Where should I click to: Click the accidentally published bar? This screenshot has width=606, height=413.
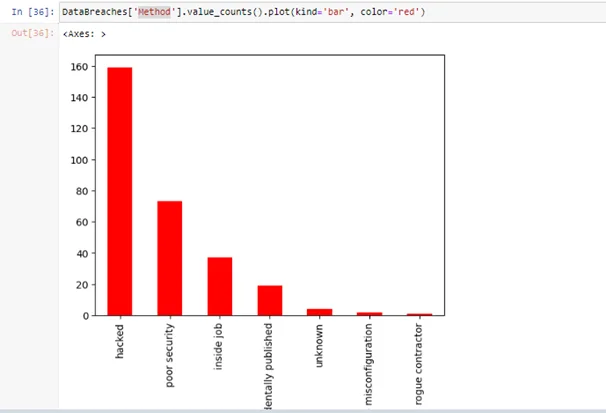tap(270, 301)
